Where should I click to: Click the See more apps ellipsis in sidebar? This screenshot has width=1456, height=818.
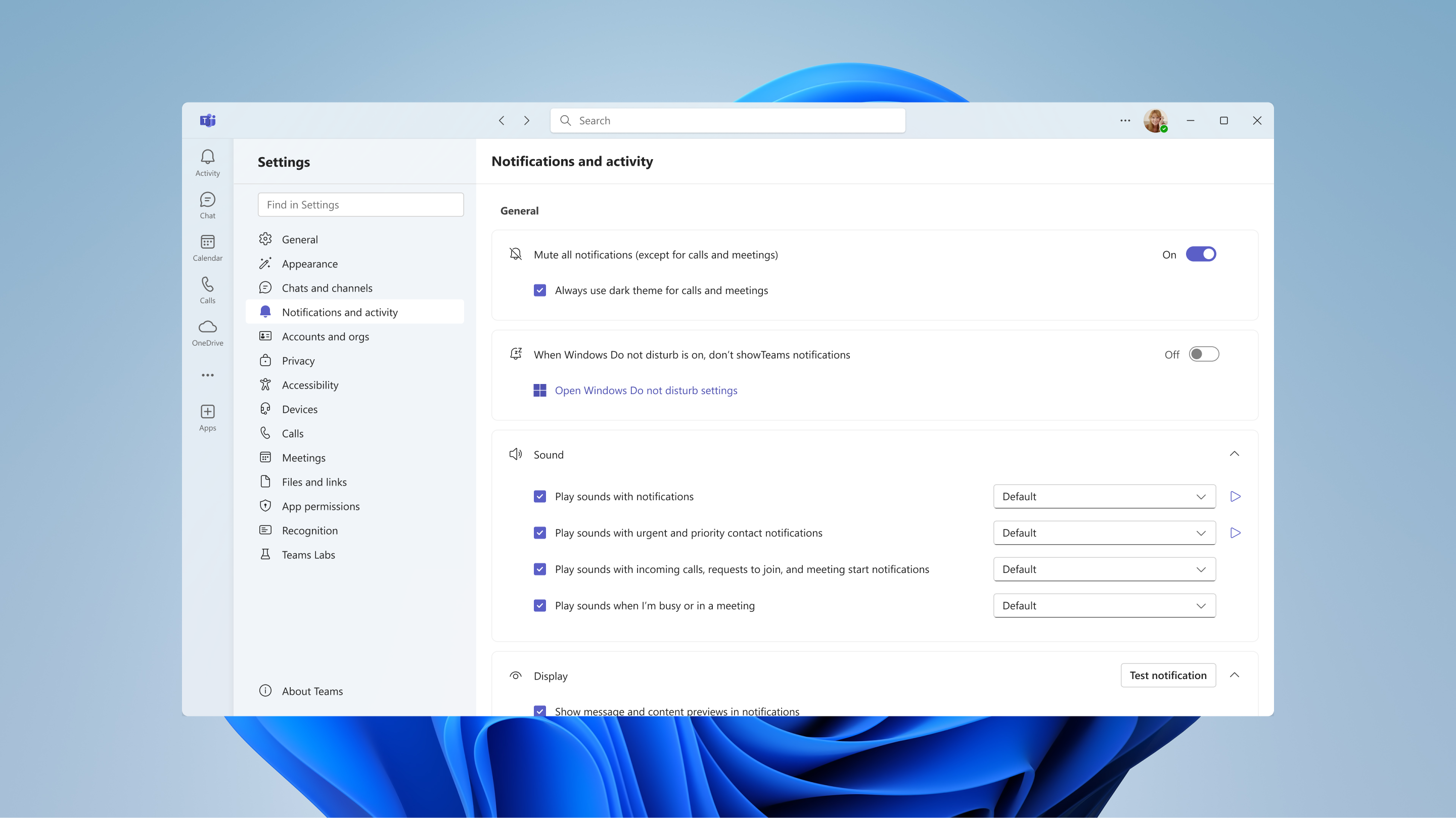coord(207,374)
